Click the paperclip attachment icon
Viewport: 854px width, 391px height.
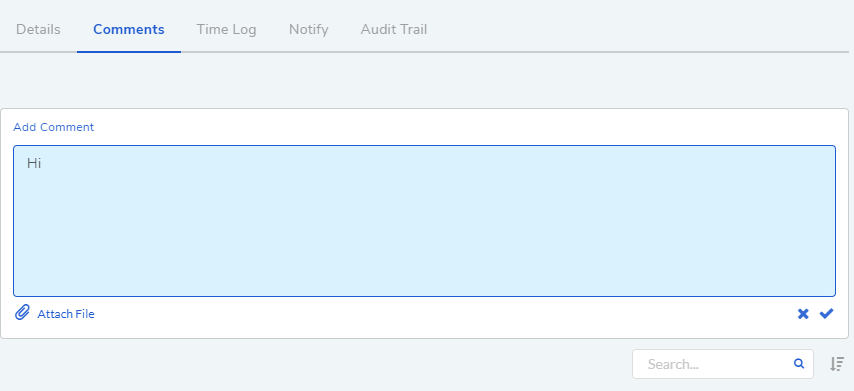pyautogui.click(x=22, y=313)
